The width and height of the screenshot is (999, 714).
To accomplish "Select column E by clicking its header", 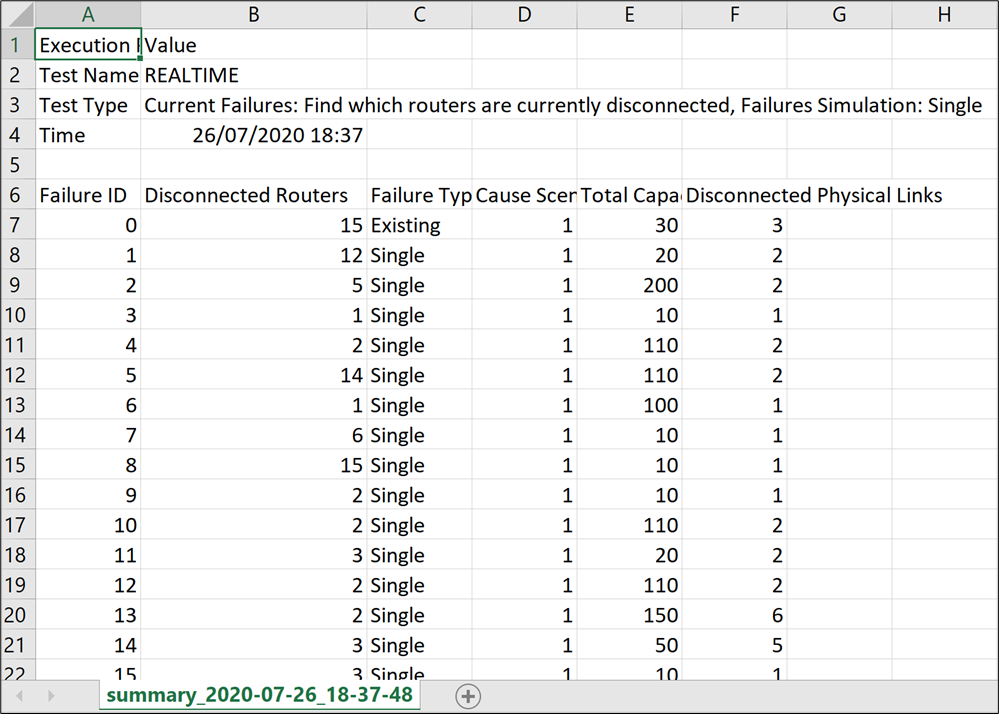I will 629,15.
